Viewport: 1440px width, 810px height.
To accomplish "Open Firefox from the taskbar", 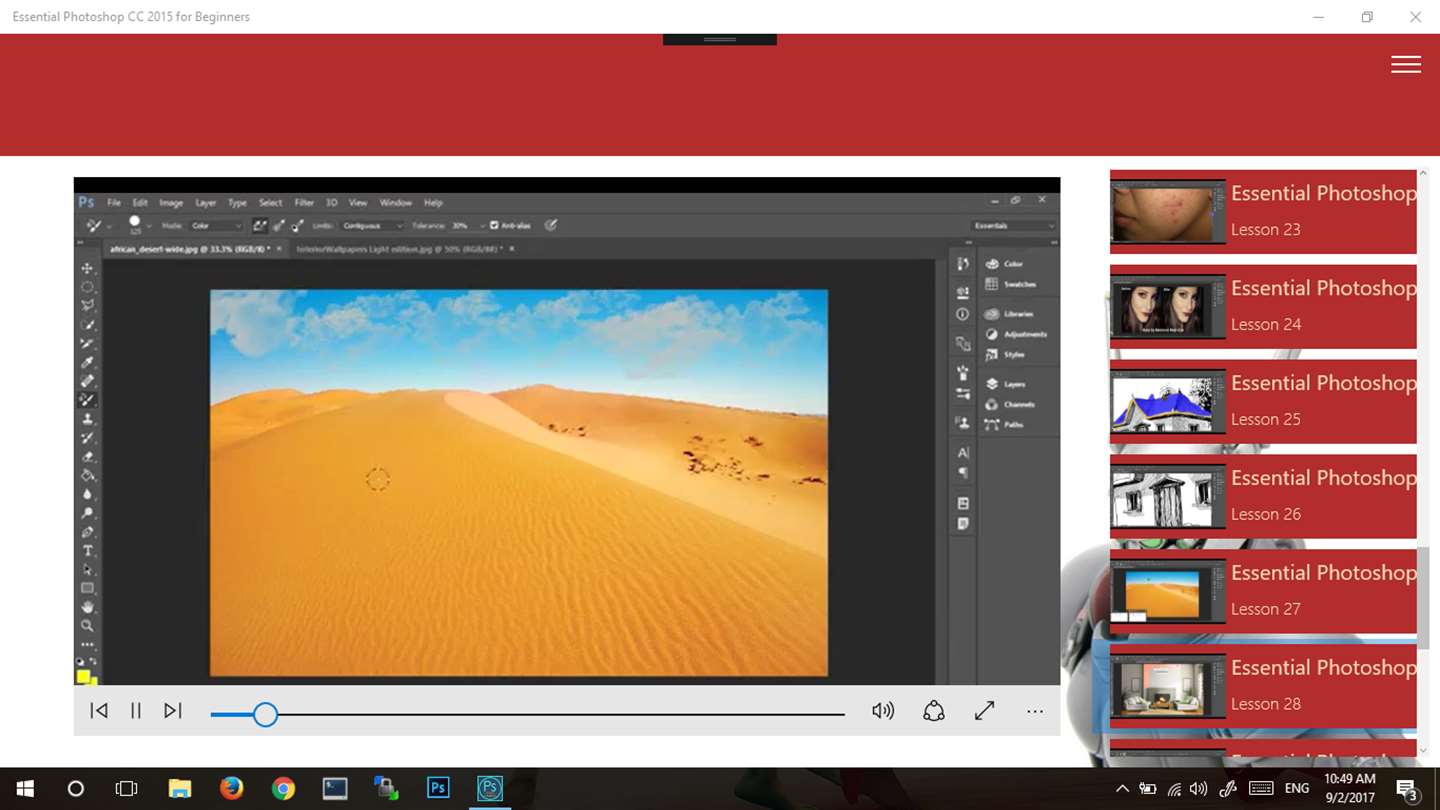I will pyautogui.click(x=232, y=788).
